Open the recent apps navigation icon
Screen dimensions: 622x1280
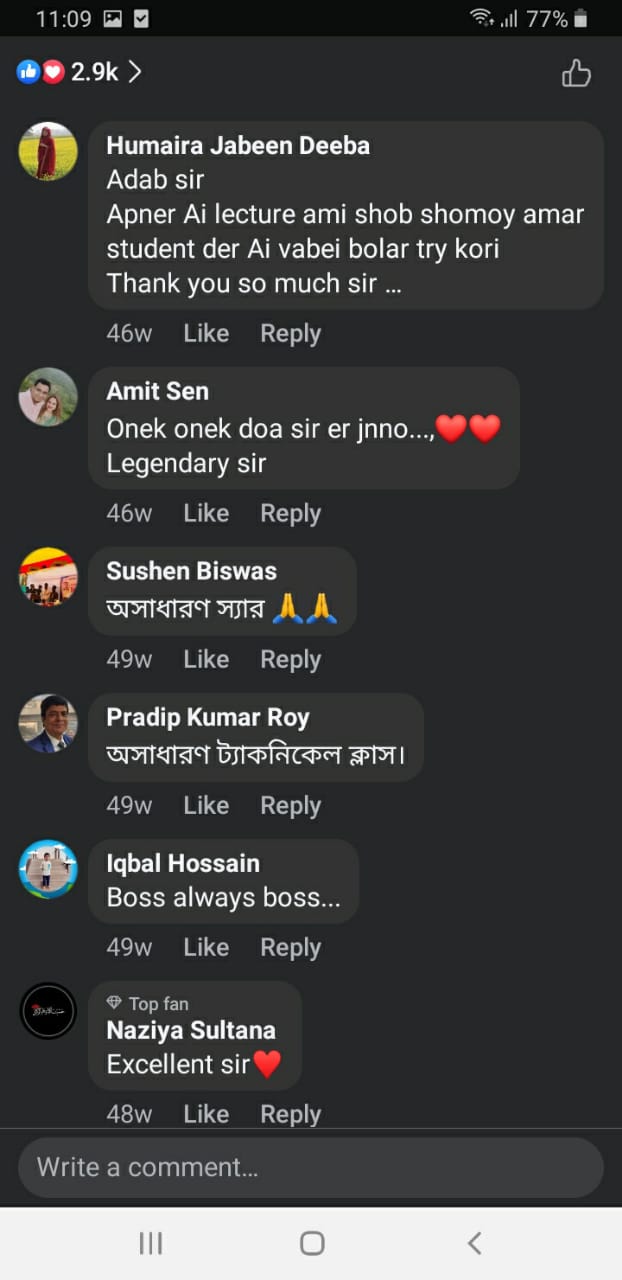point(150,1243)
